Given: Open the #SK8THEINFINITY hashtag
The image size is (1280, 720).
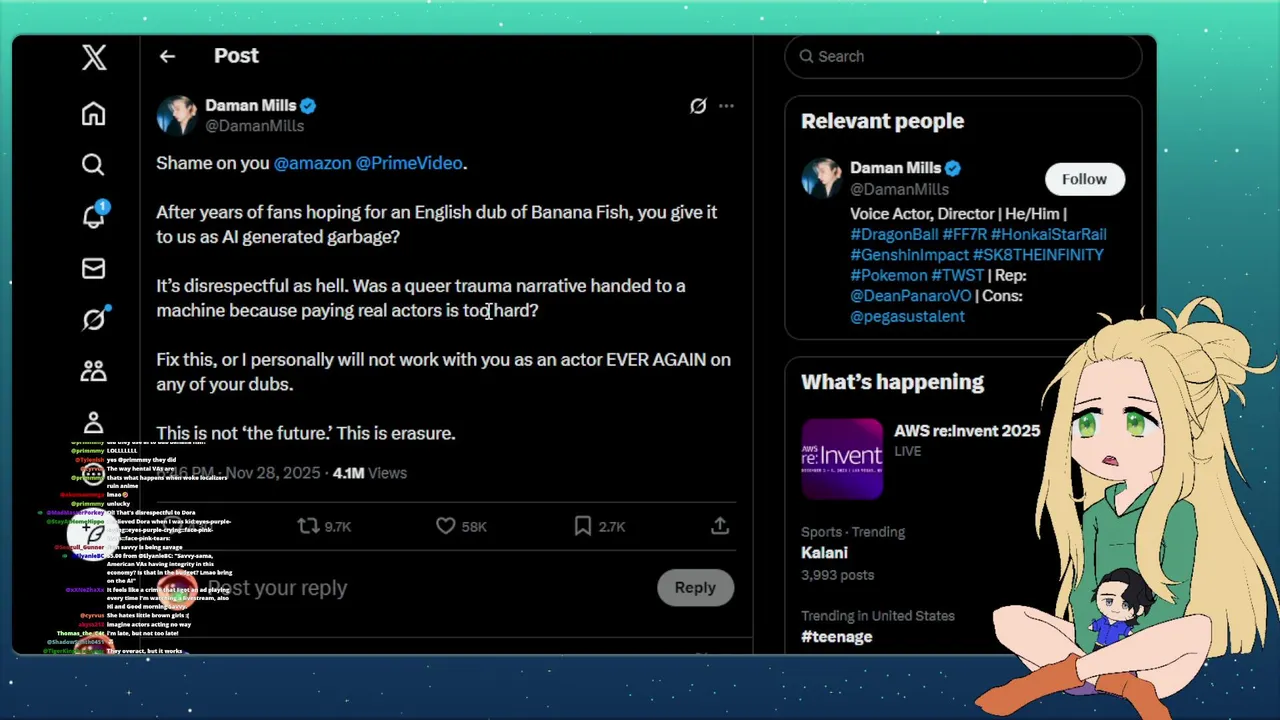Looking at the screenshot, I should 1038,255.
